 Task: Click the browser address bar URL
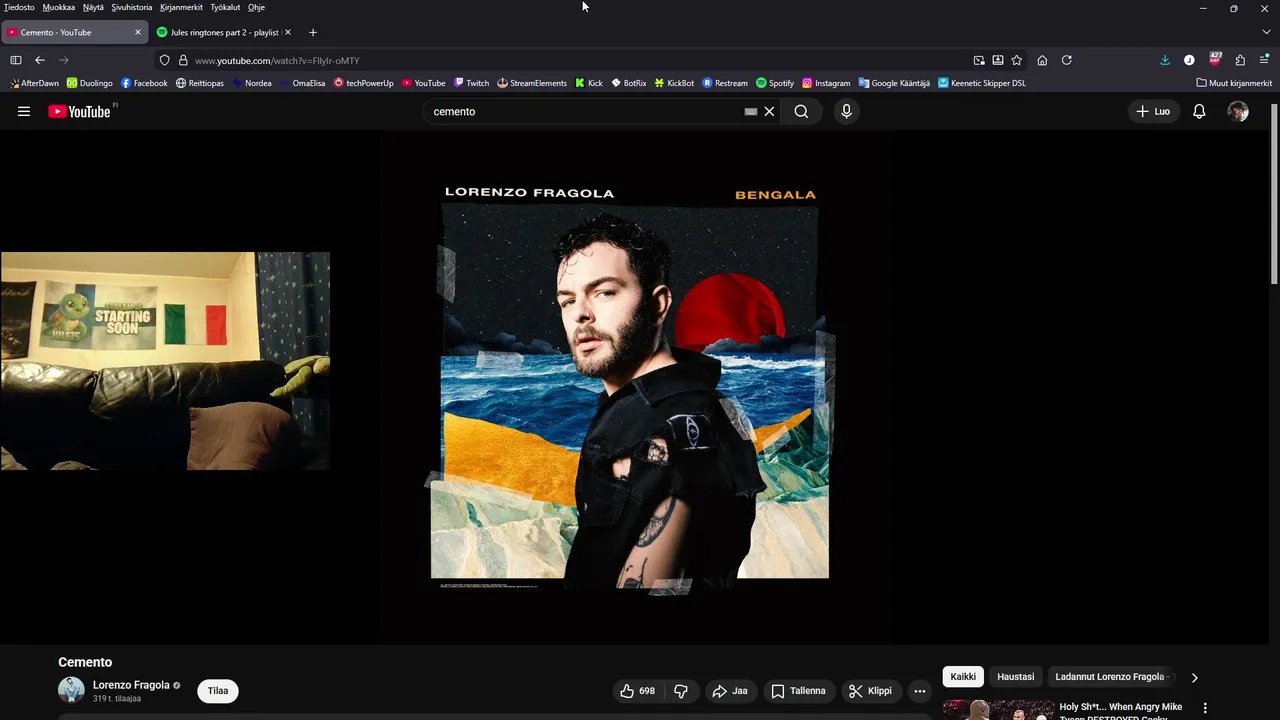[277, 61]
